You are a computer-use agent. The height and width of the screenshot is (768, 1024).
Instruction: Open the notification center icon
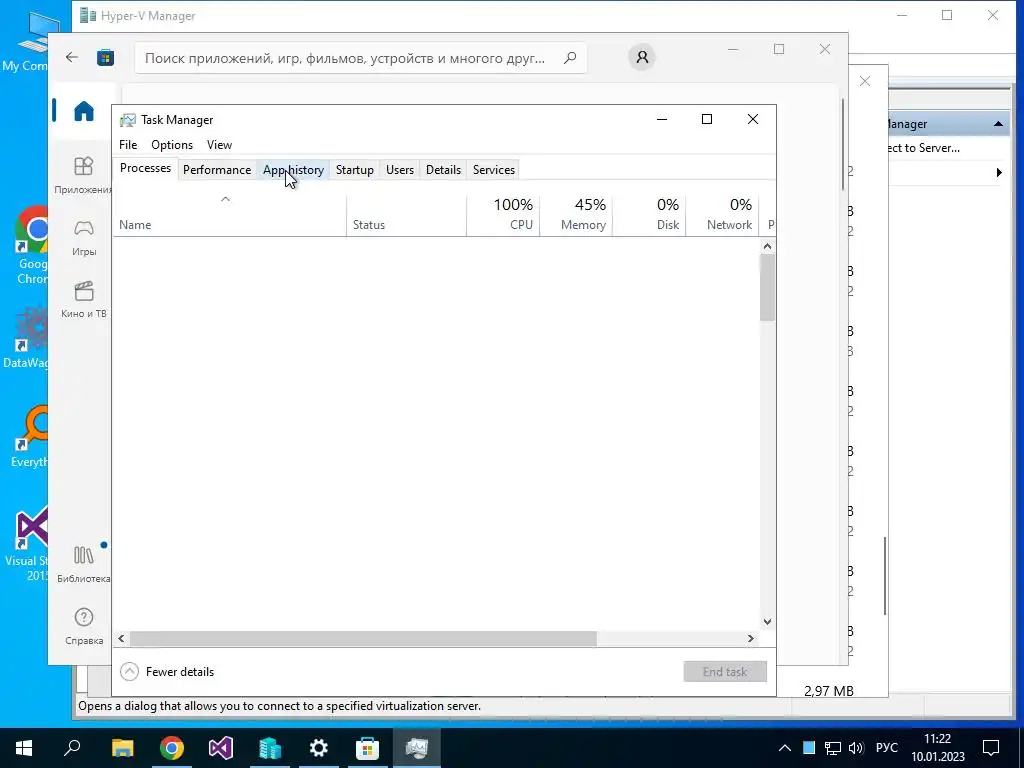[991, 748]
